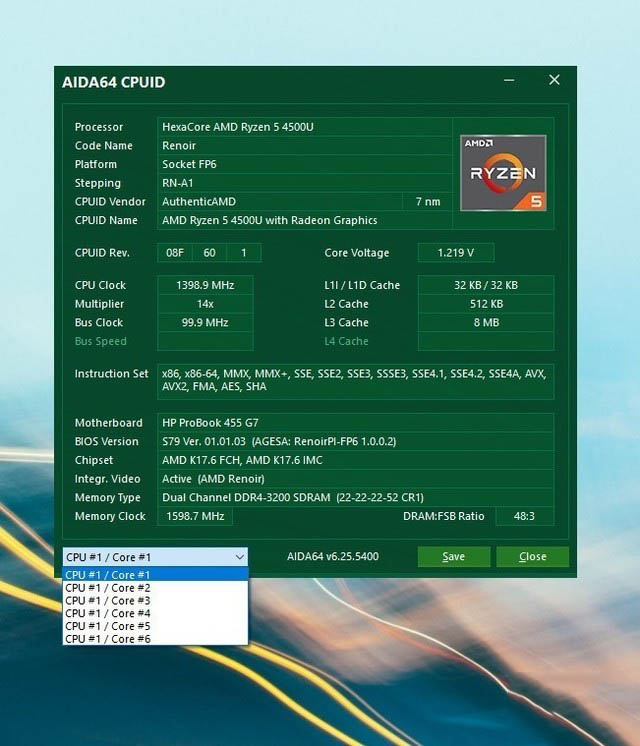640x746 pixels.
Task: Click the DRAM:FSB Ratio 48:3 value
Action: coord(524,516)
